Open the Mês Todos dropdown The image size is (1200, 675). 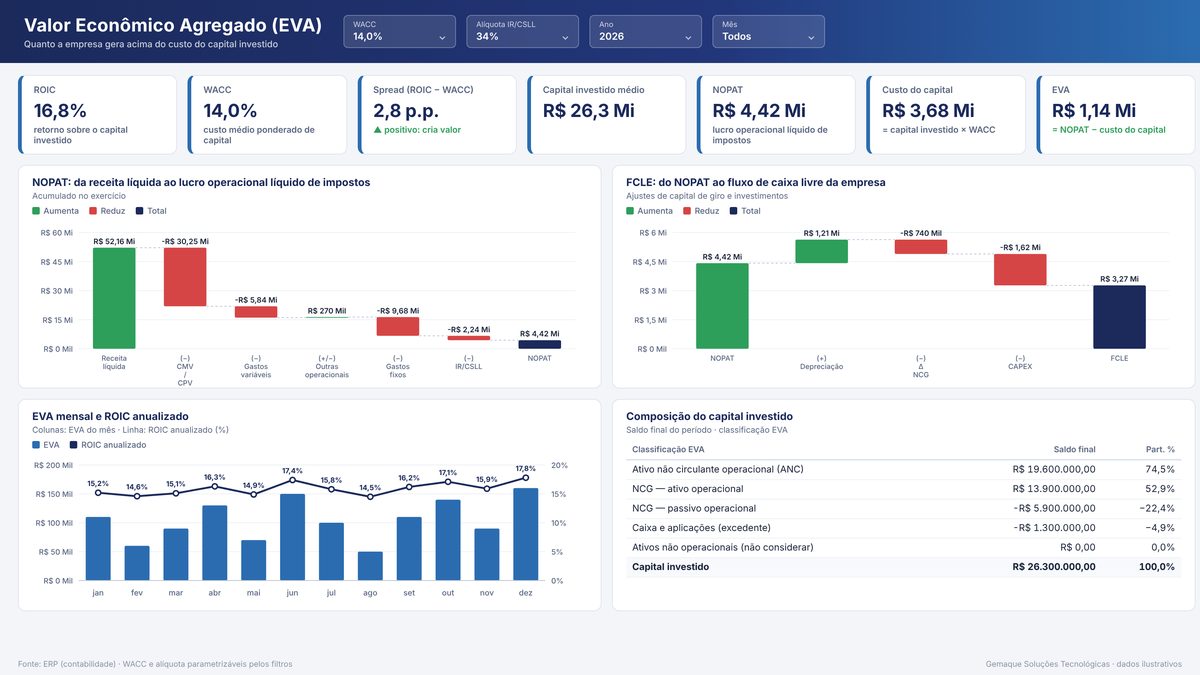tap(768, 31)
